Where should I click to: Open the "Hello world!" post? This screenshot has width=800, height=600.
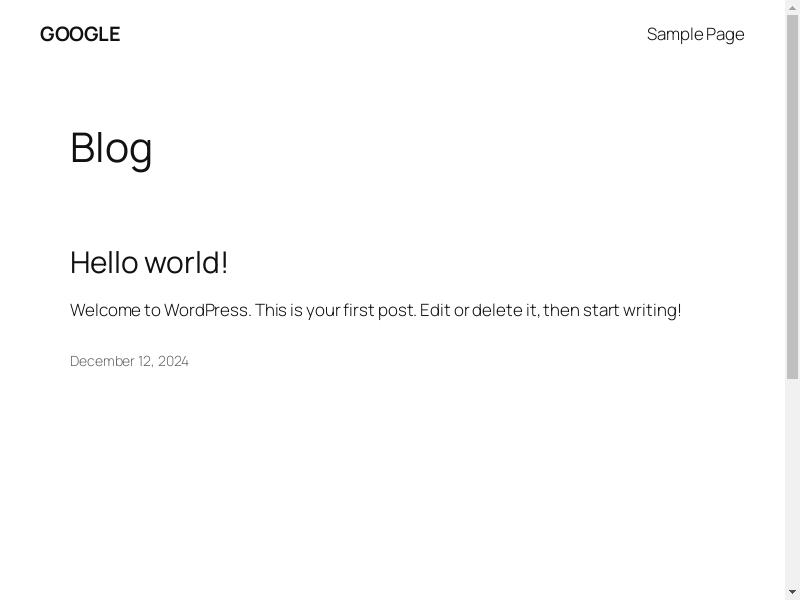[149, 262]
